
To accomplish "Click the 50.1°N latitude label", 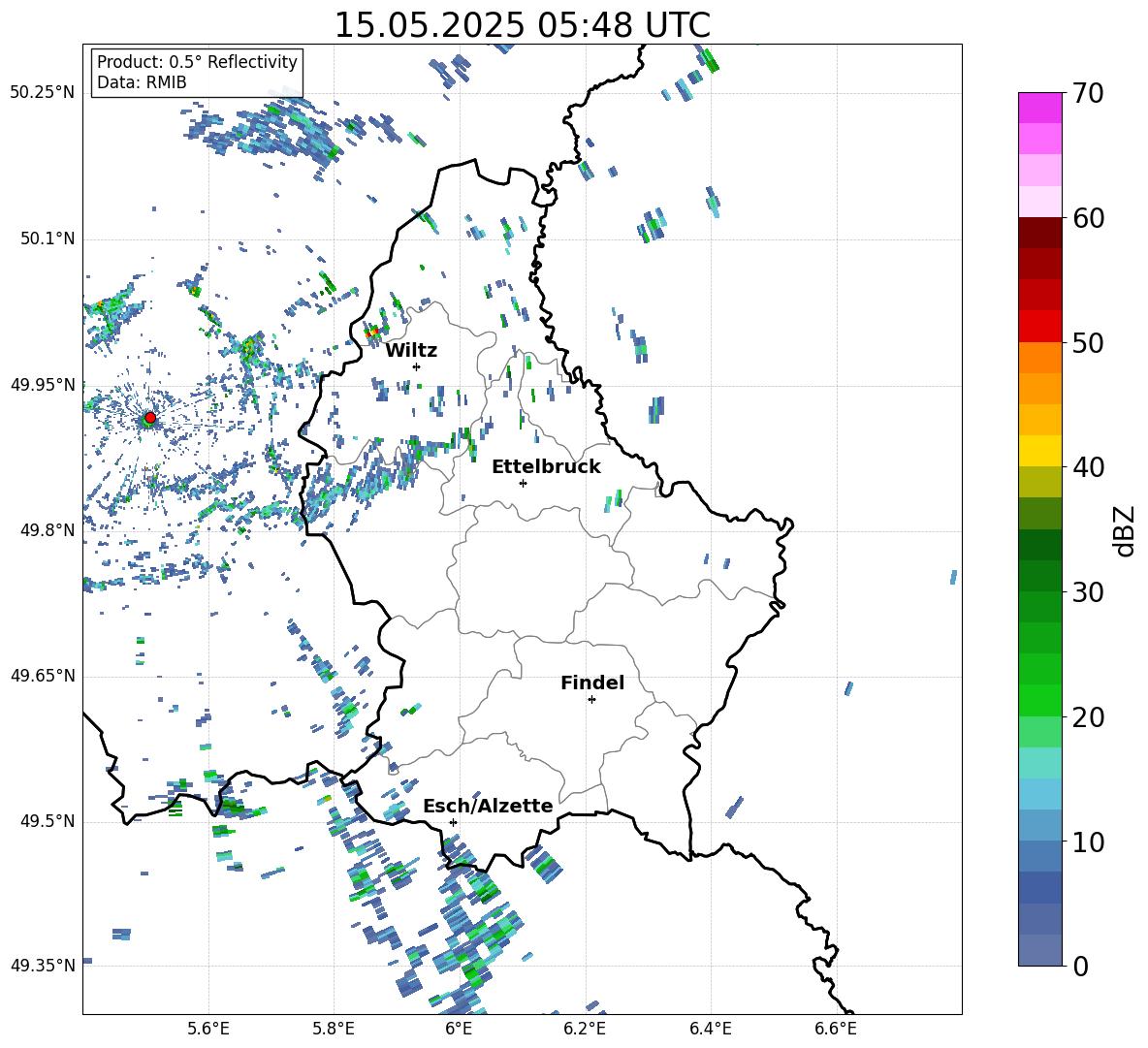I will coord(48,238).
